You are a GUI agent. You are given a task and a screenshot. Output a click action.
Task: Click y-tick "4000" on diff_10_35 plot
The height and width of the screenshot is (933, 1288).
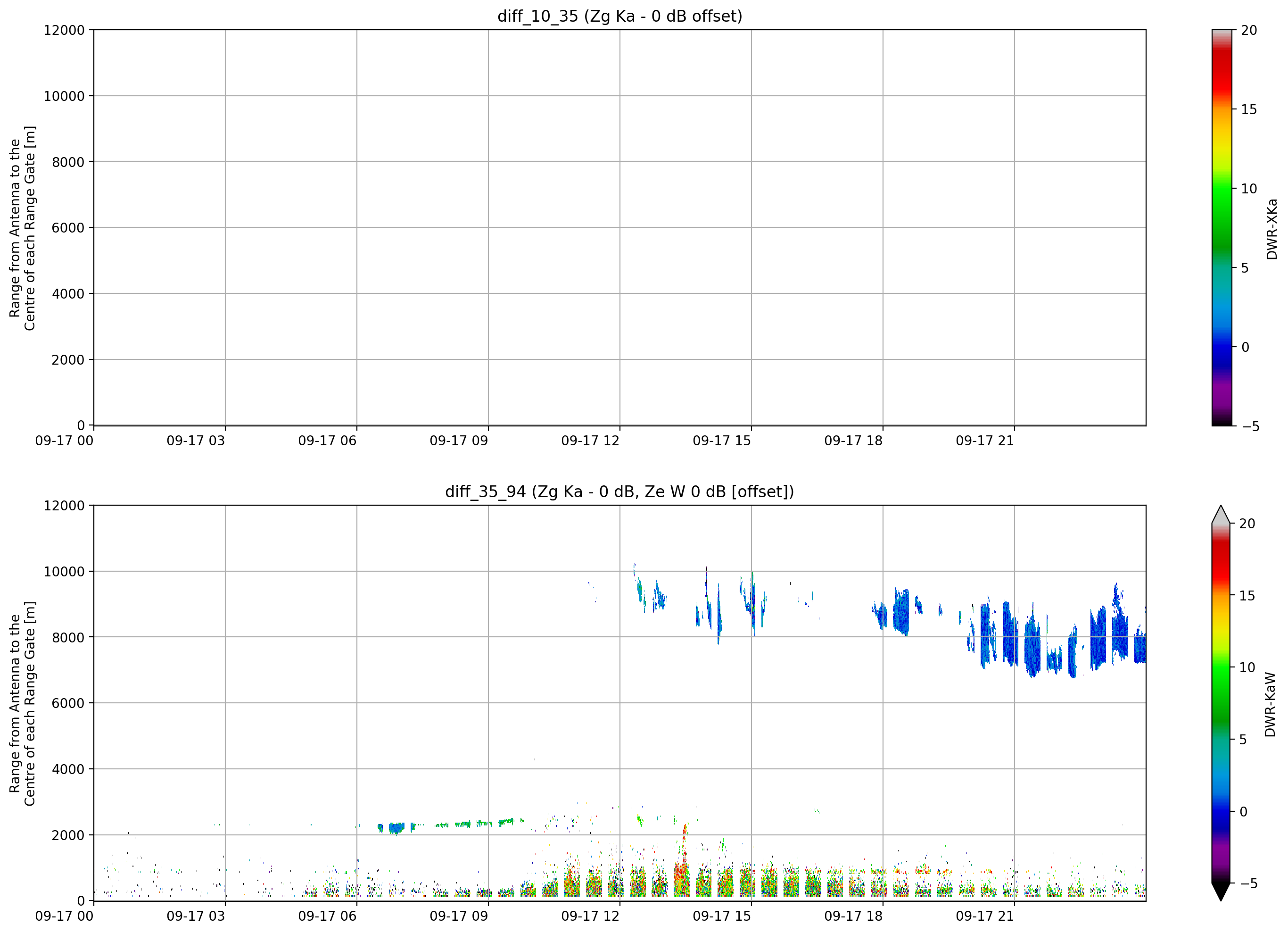coord(68,294)
